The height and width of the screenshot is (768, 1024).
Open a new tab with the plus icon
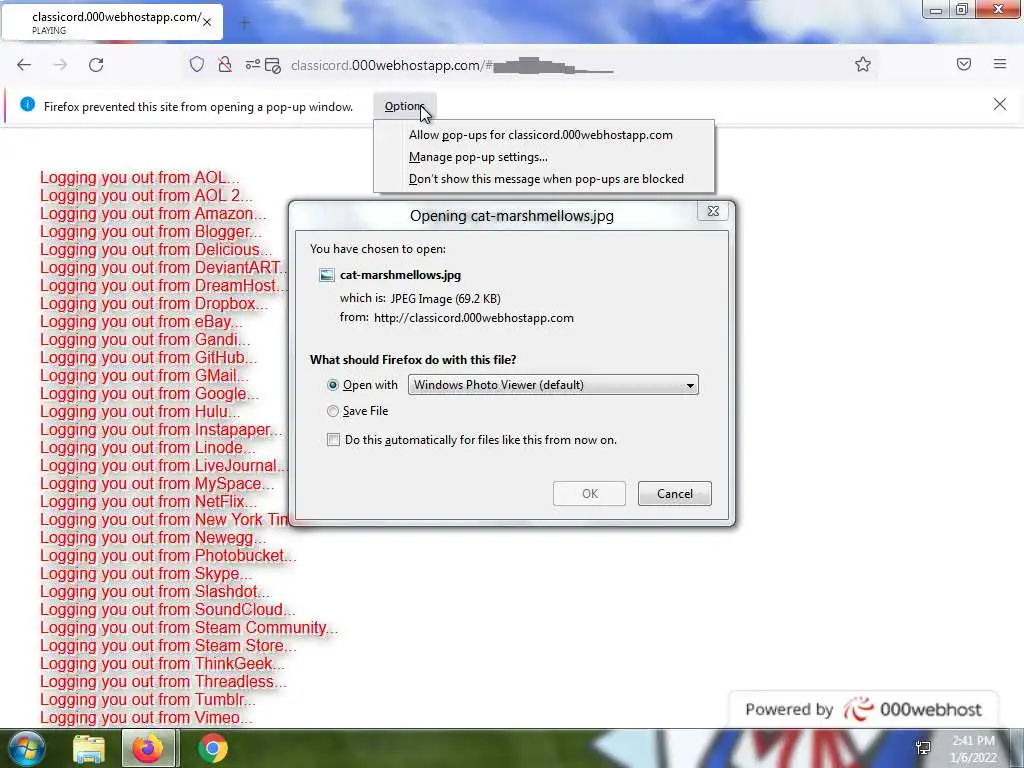click(x=245, y=24)
